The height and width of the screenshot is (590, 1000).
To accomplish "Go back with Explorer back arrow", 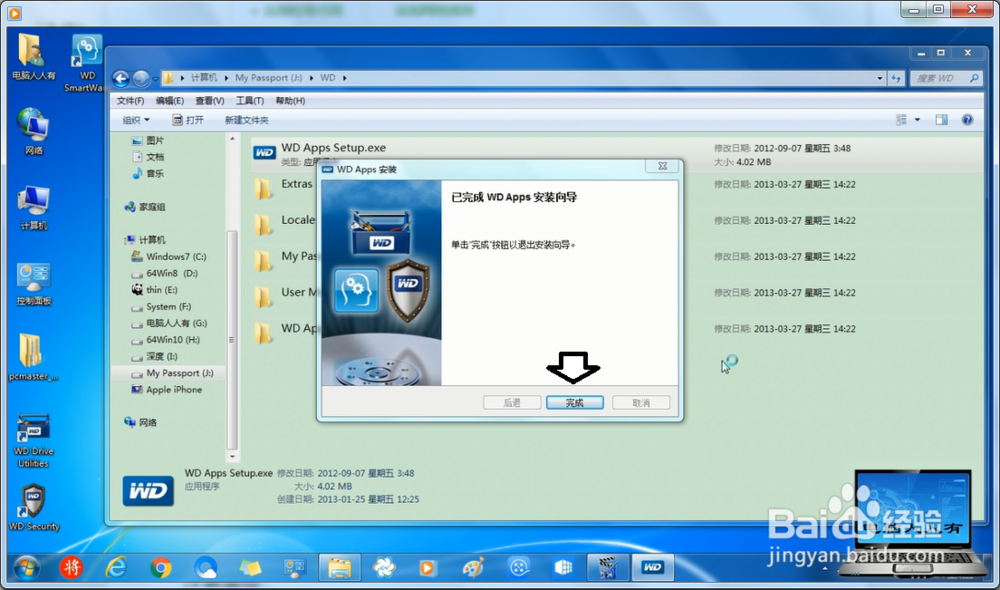I will click(121, 78).
